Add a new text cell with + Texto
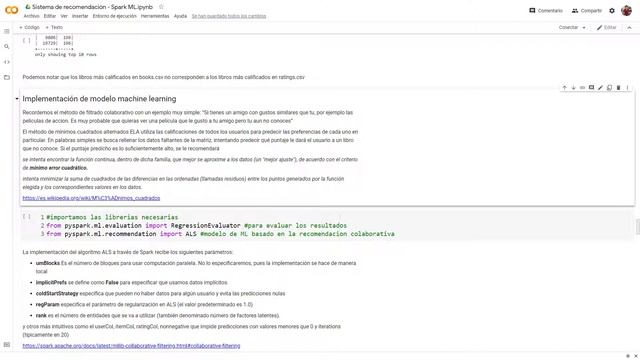Screen dimensions: 640x360 [x=54, y=27]
